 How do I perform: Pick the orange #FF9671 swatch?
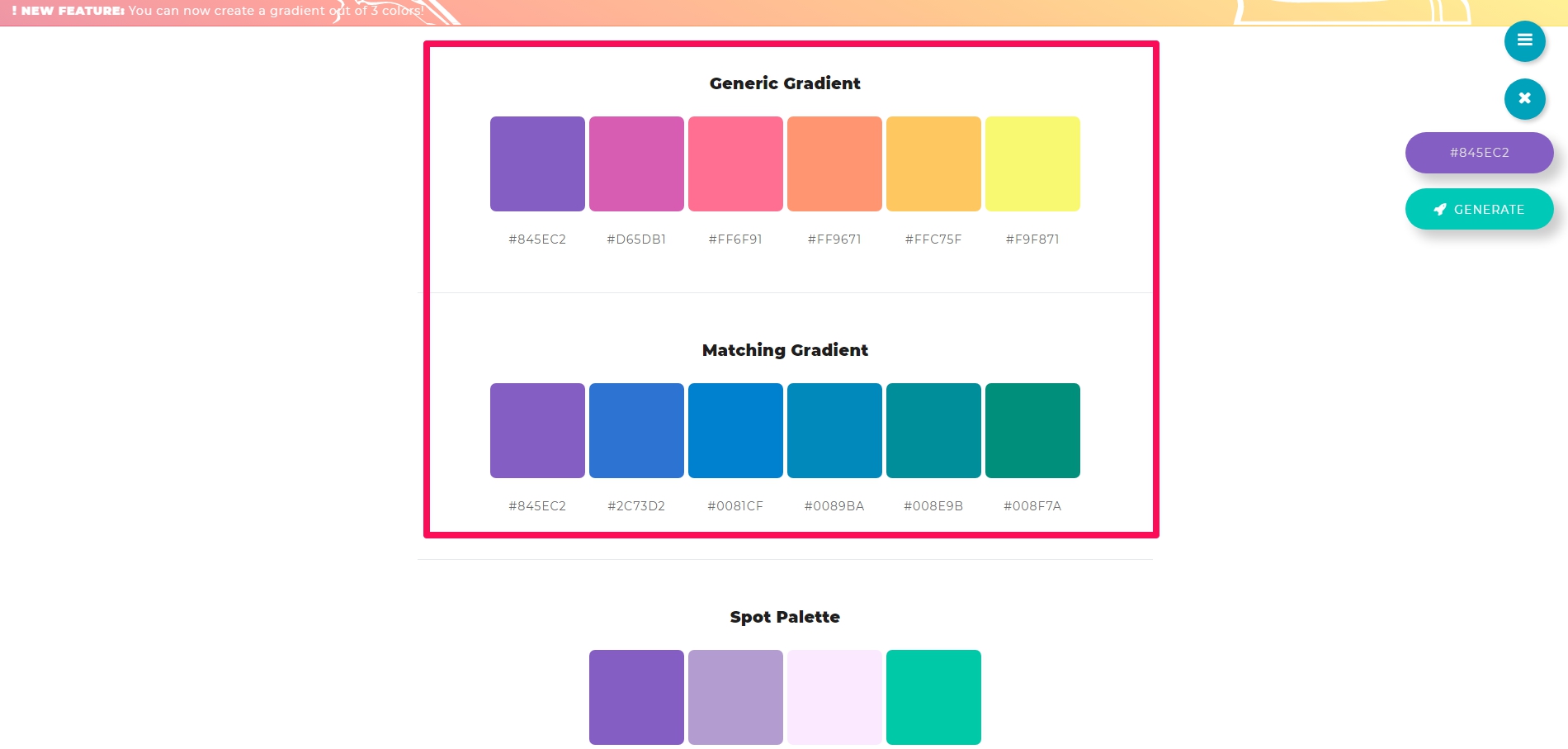pos(834,164)
